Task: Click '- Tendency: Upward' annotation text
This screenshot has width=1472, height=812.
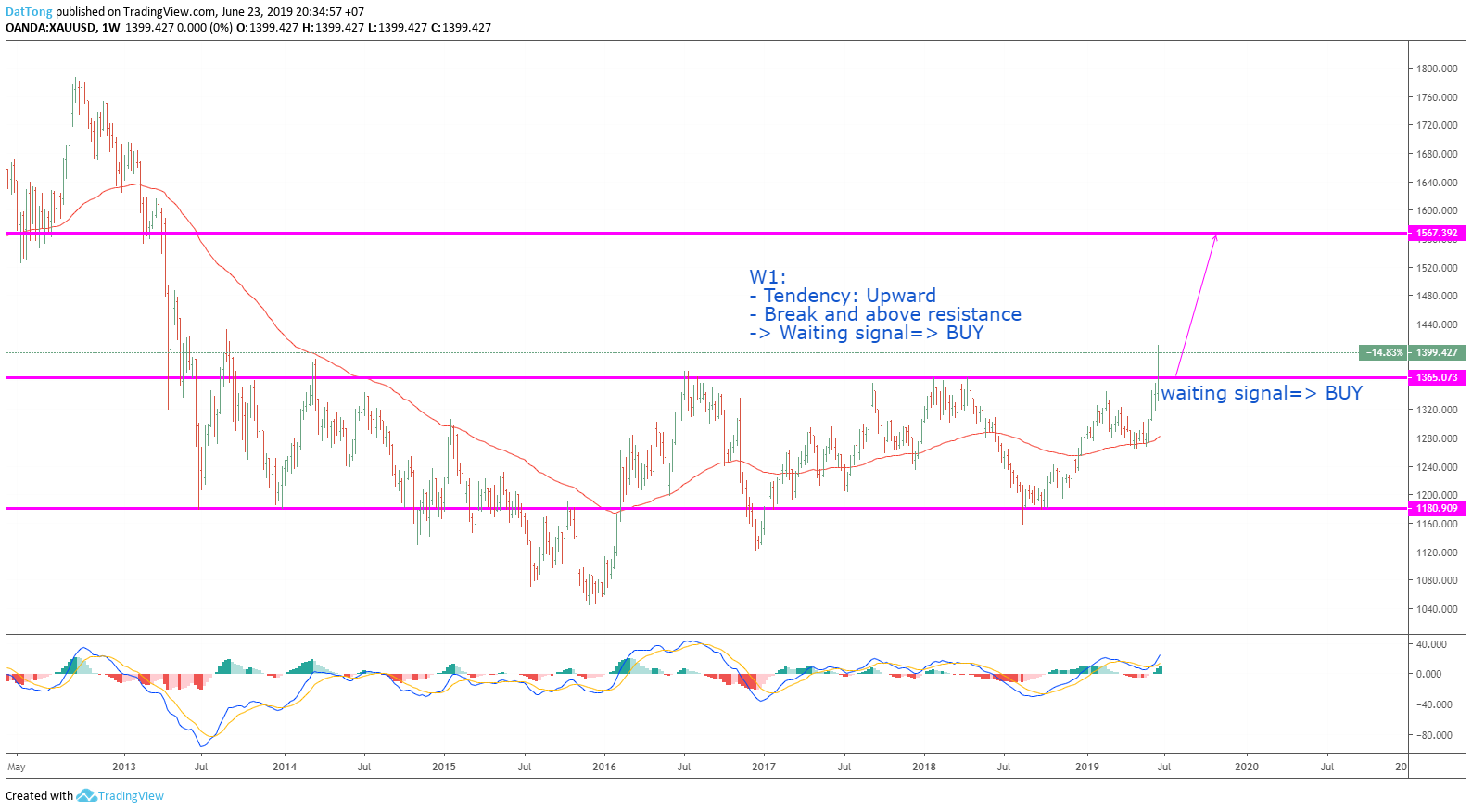Action: coord(843,296)
